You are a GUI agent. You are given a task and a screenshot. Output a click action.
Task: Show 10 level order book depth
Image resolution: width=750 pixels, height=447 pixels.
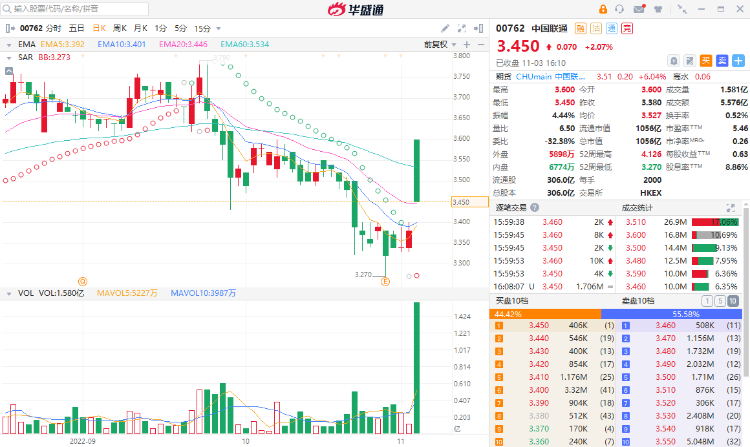[733, 301]
